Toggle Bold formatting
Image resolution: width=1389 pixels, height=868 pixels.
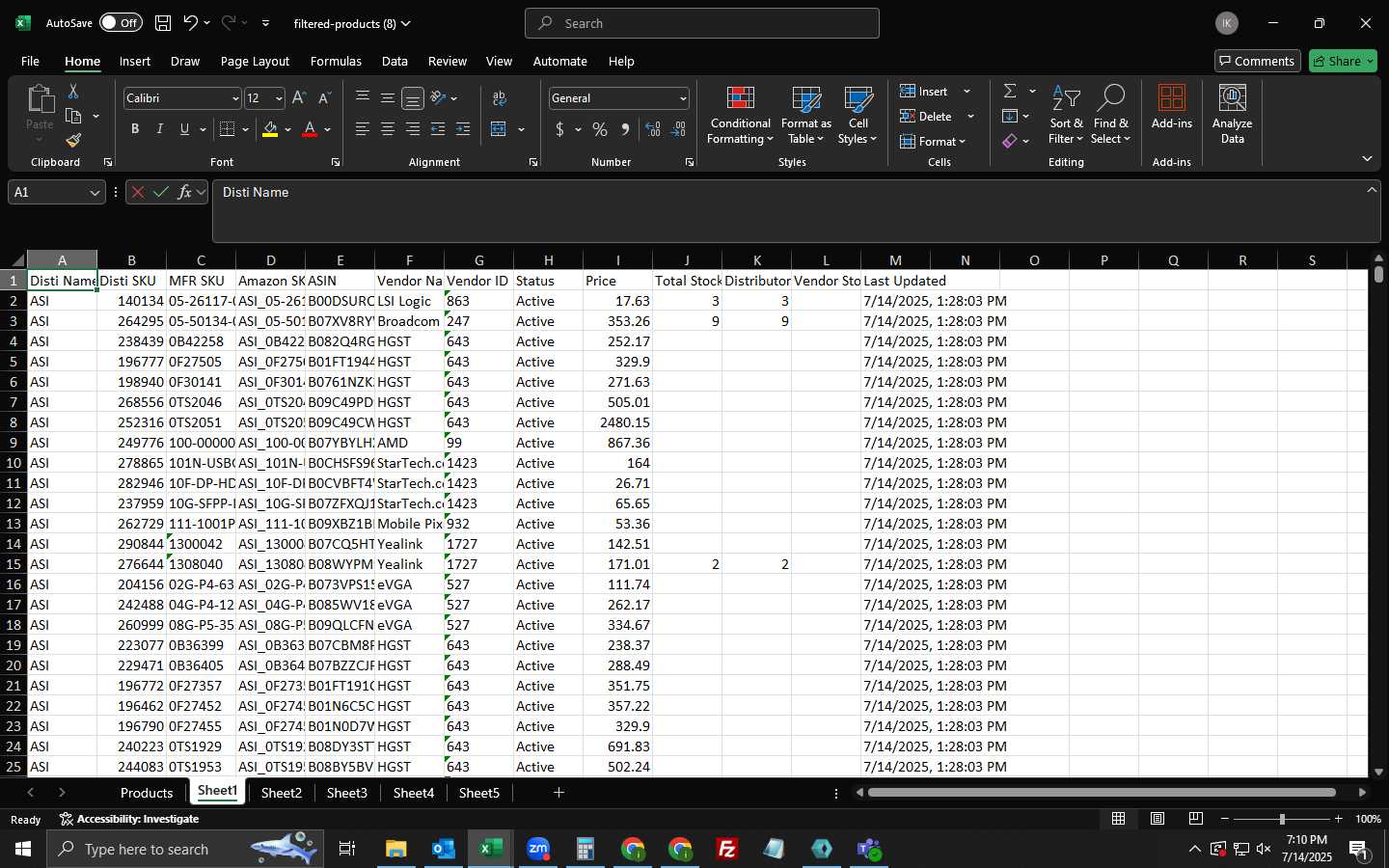coord(135,129)
